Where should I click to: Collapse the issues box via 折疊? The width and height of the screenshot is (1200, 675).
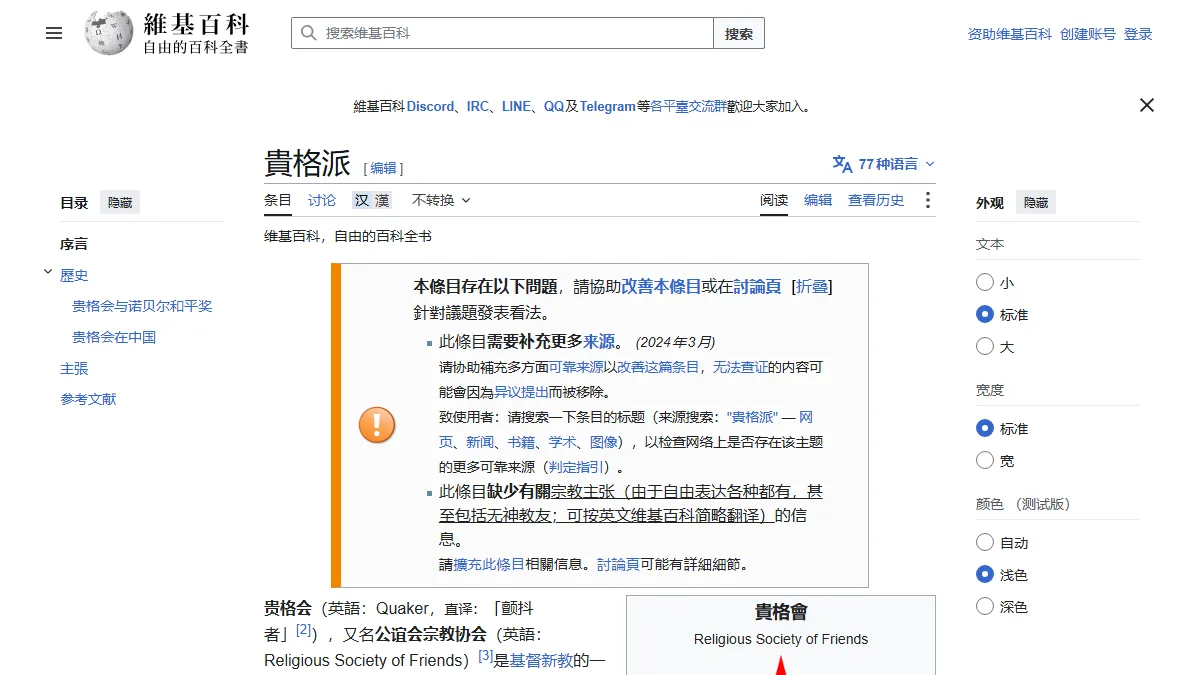point(812,286)
